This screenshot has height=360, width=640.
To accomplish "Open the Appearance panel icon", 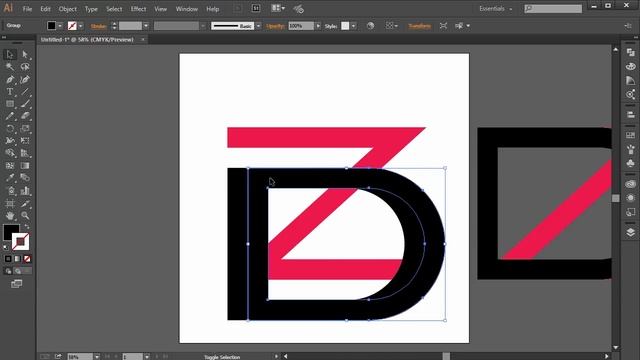I will coord(631,198).
